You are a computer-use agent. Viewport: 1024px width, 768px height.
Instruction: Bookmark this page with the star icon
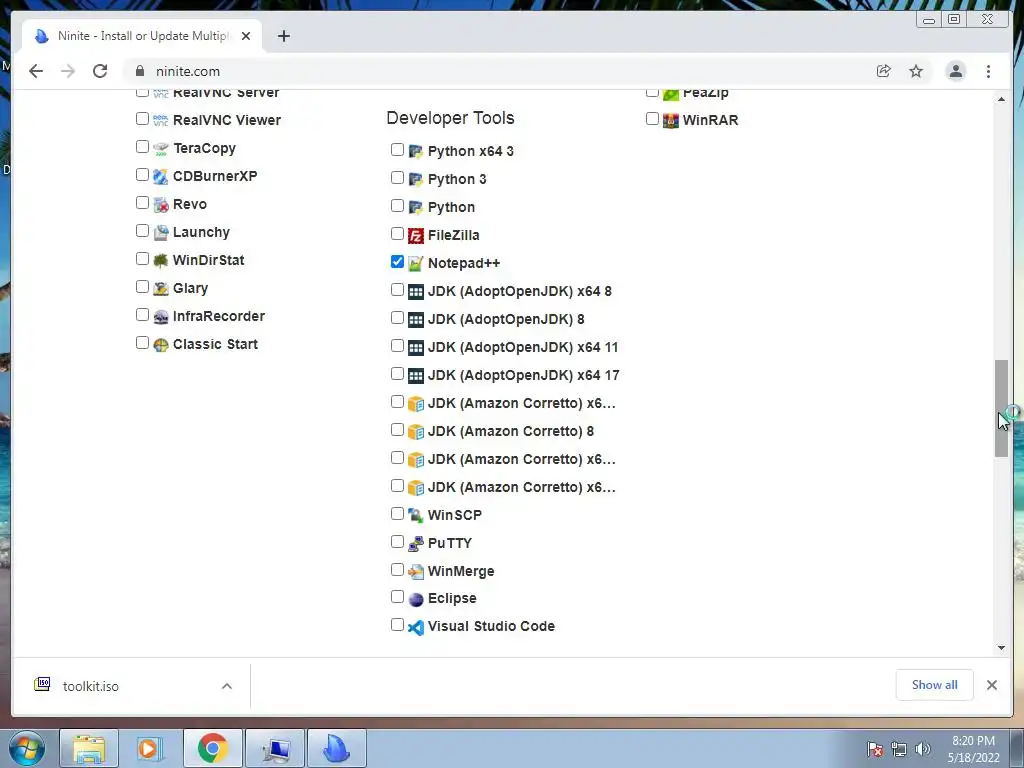point(916,71)
